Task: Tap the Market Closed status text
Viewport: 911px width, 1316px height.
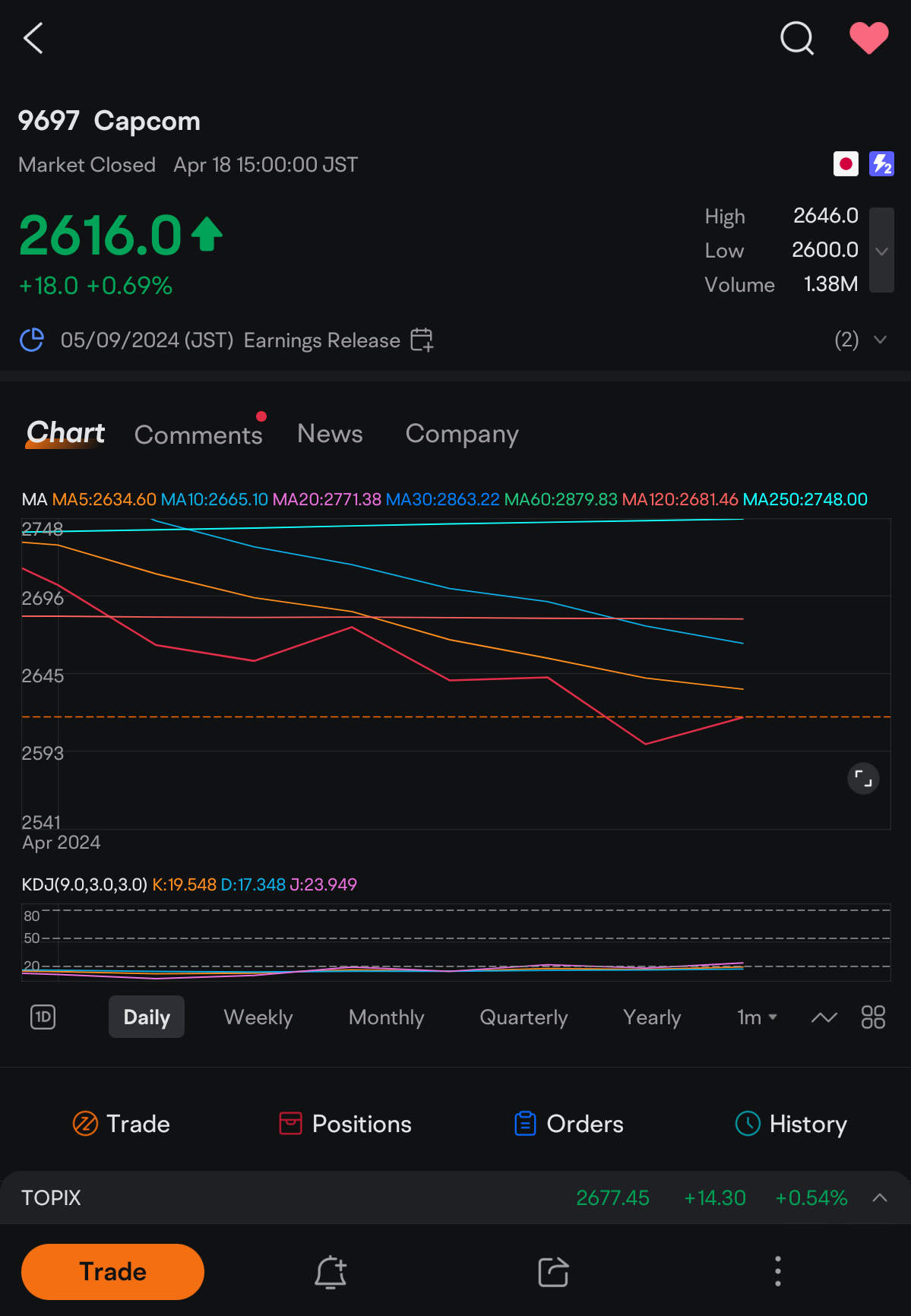Action: pos(87,165)
